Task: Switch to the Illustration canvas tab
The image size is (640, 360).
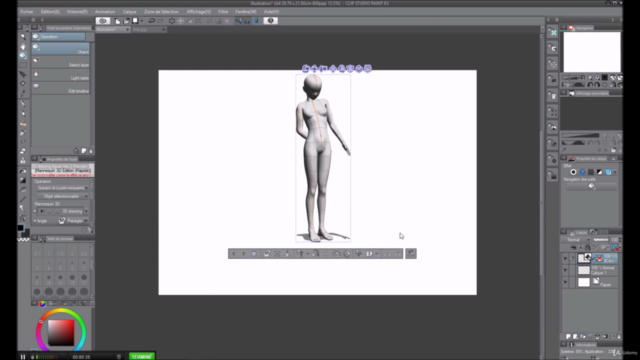Action: tap(113, 29)
